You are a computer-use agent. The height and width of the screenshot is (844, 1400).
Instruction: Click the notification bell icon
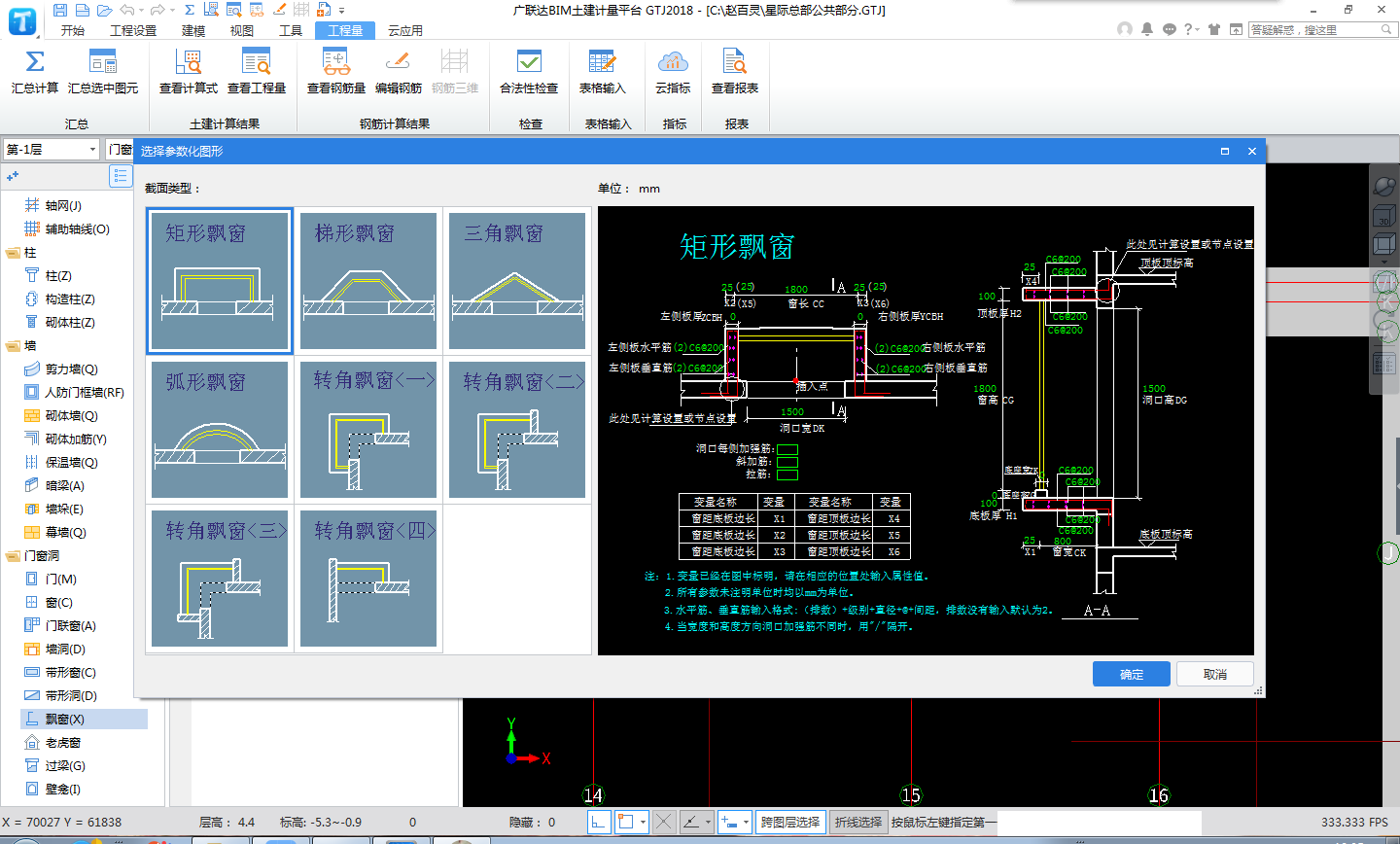(x=1147, y=29)
